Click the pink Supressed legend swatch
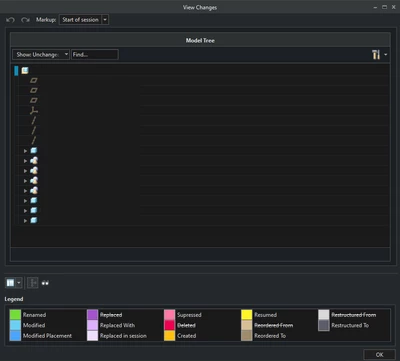Screen dimensions: 400x361 170,315
